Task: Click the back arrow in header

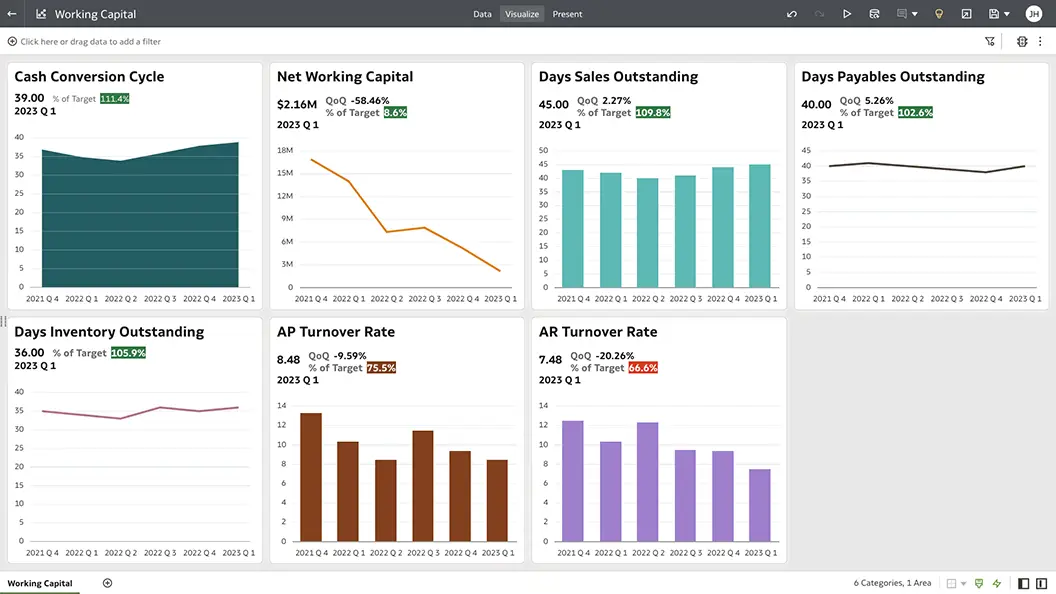Action: pyautogui.click(x=12, y=14)
